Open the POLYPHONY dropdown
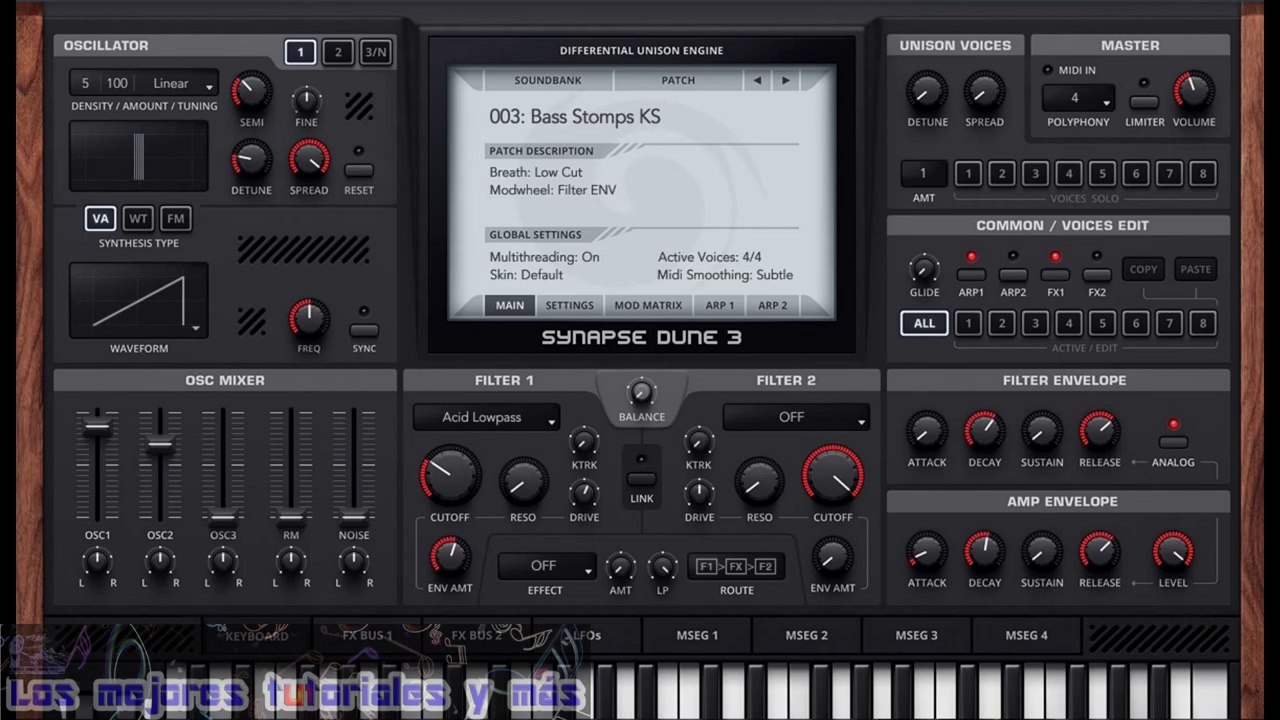 [1078, 98]
